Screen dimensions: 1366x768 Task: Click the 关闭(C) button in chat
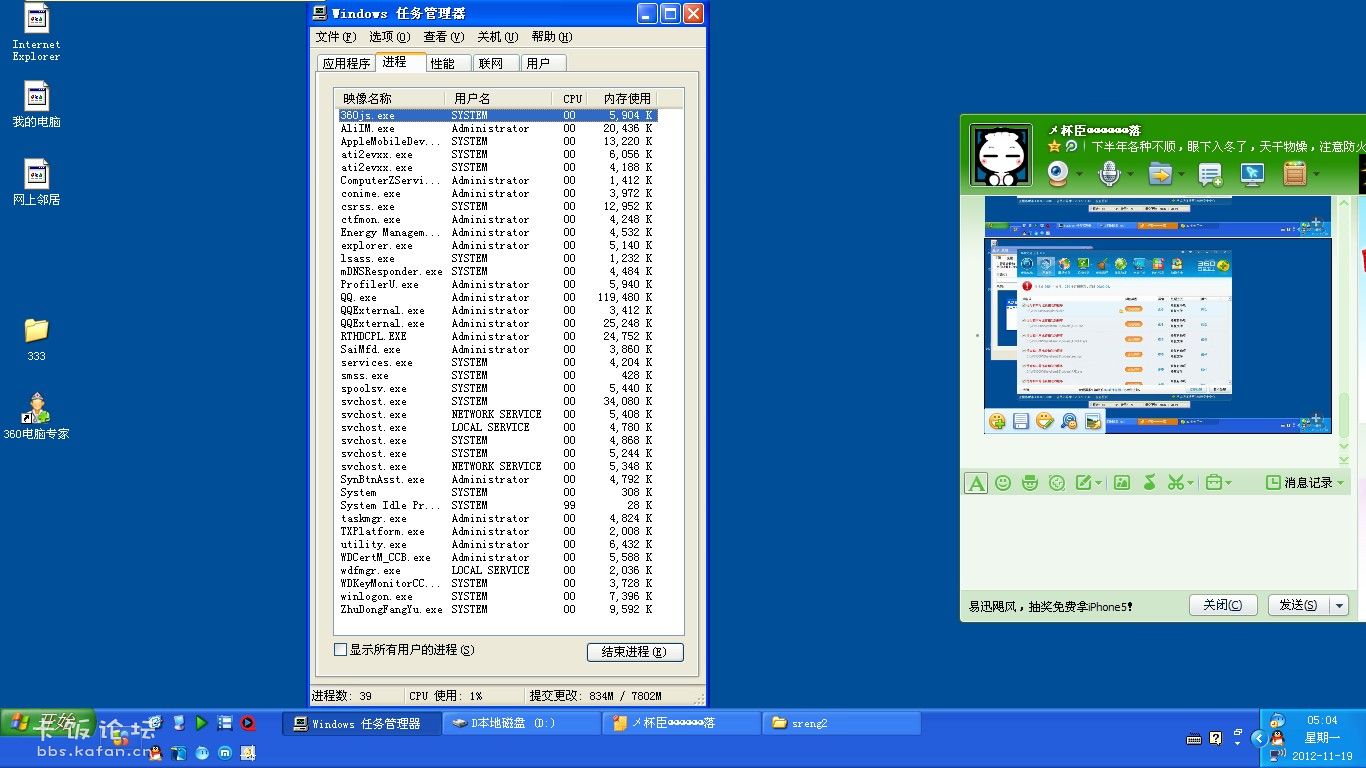[1223, 605]
